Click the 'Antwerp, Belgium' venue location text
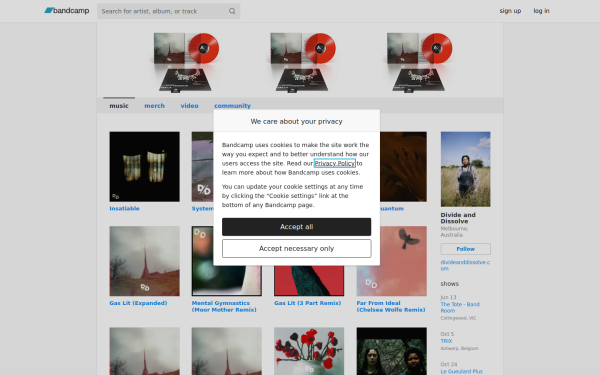Image resolution: width=600 pixels, height=375 pixels. pyautogui.click(x=460, y=348)
